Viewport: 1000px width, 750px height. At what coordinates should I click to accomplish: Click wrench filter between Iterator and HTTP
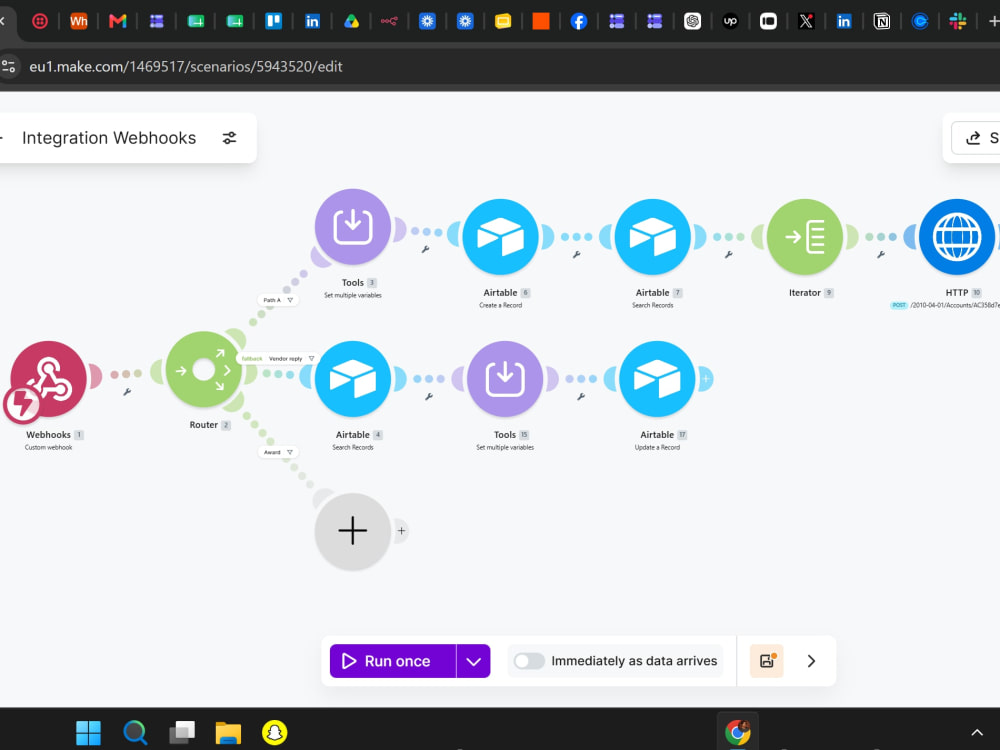[881, 254]
